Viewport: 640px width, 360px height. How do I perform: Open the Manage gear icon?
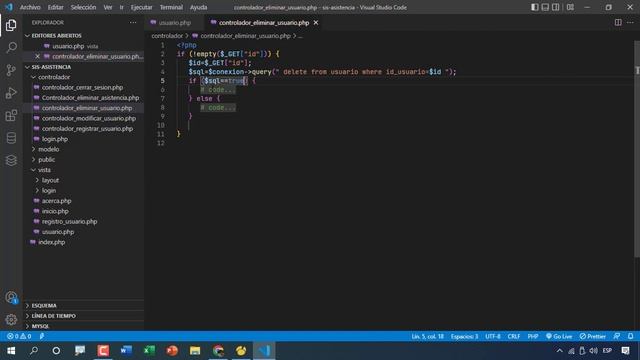click(11, 320)
